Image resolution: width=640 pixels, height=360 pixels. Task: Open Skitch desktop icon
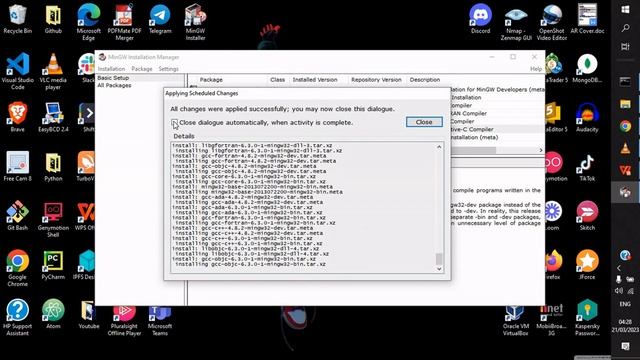coord(587,216)
